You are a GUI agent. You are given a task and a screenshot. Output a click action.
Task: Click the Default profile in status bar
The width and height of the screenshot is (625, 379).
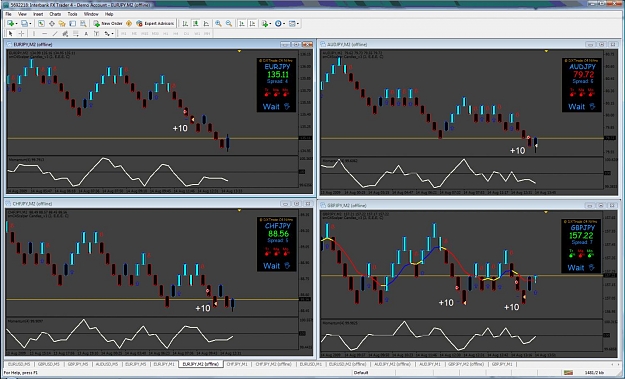pyautogui.click(x=361, y=373)
